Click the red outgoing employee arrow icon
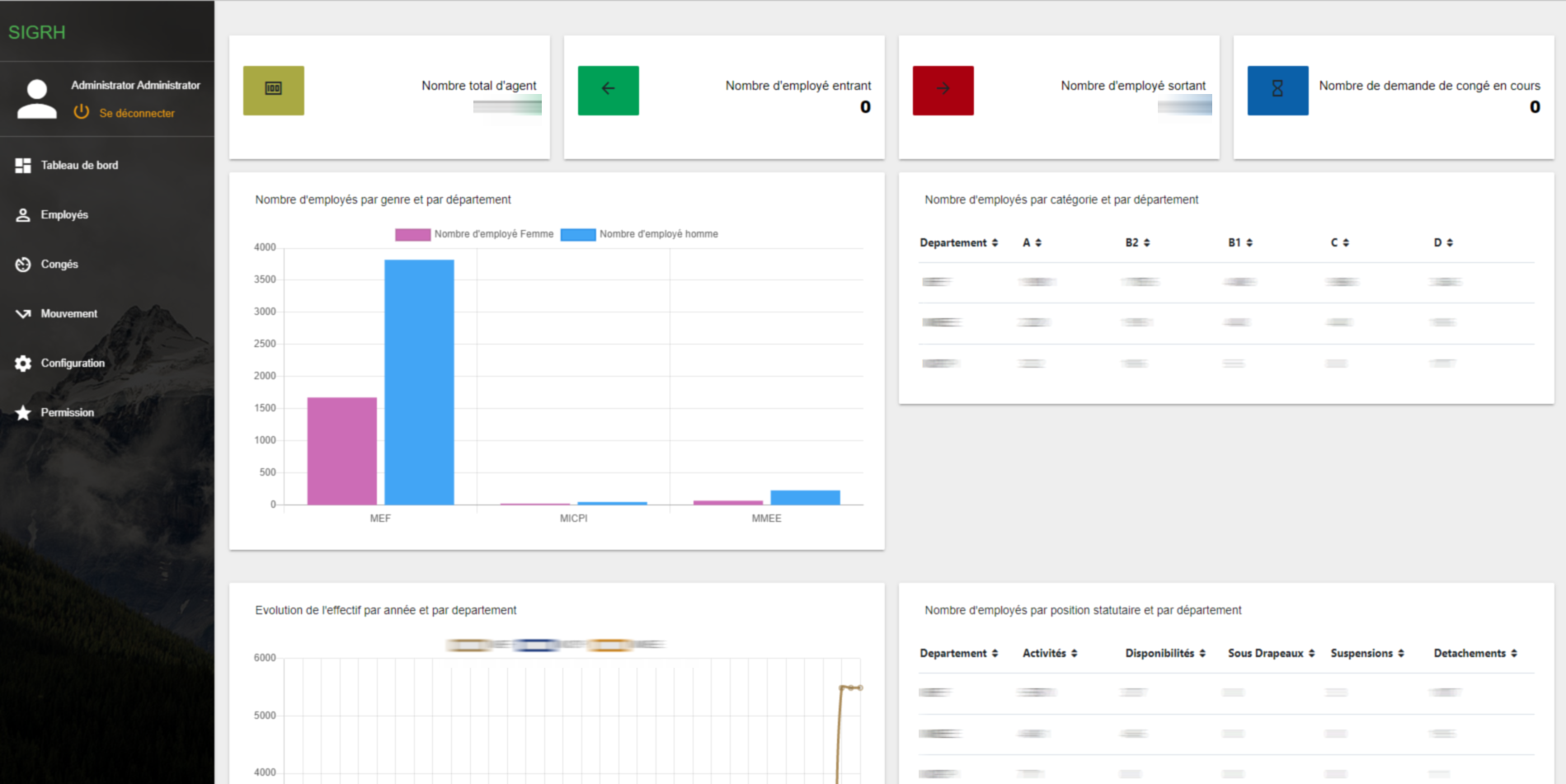Viewport: 1566px width, 784px height. 943,90
